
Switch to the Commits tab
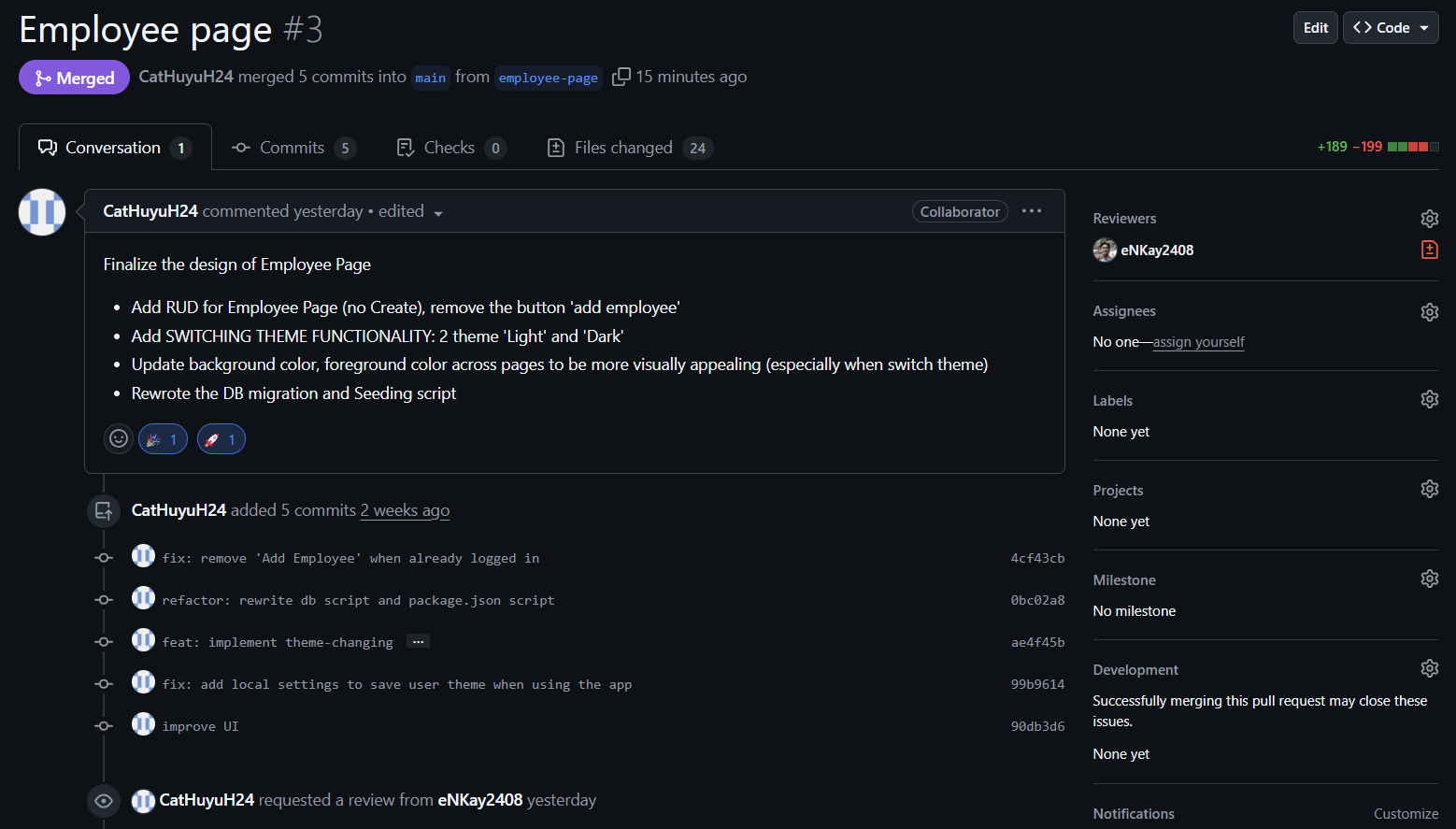(x=291, y=147)
